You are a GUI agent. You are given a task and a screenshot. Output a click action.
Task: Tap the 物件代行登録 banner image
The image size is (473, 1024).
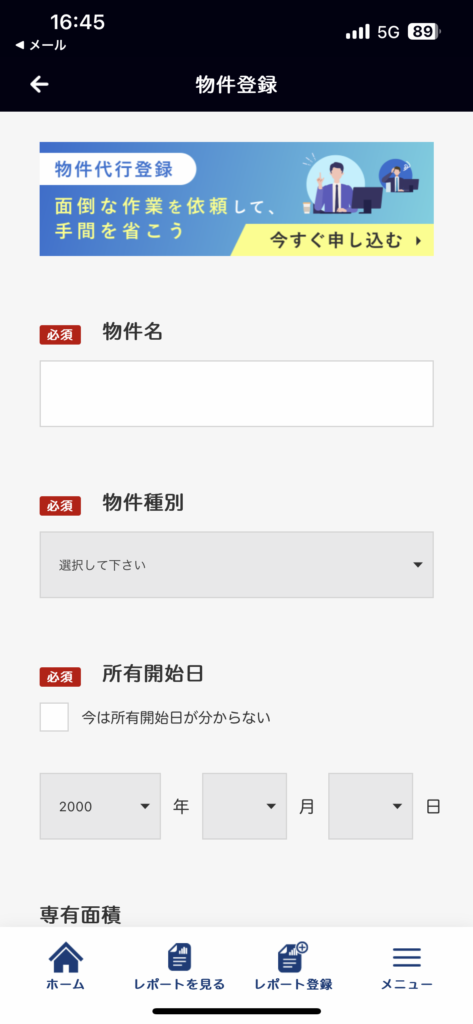point(236,199)
